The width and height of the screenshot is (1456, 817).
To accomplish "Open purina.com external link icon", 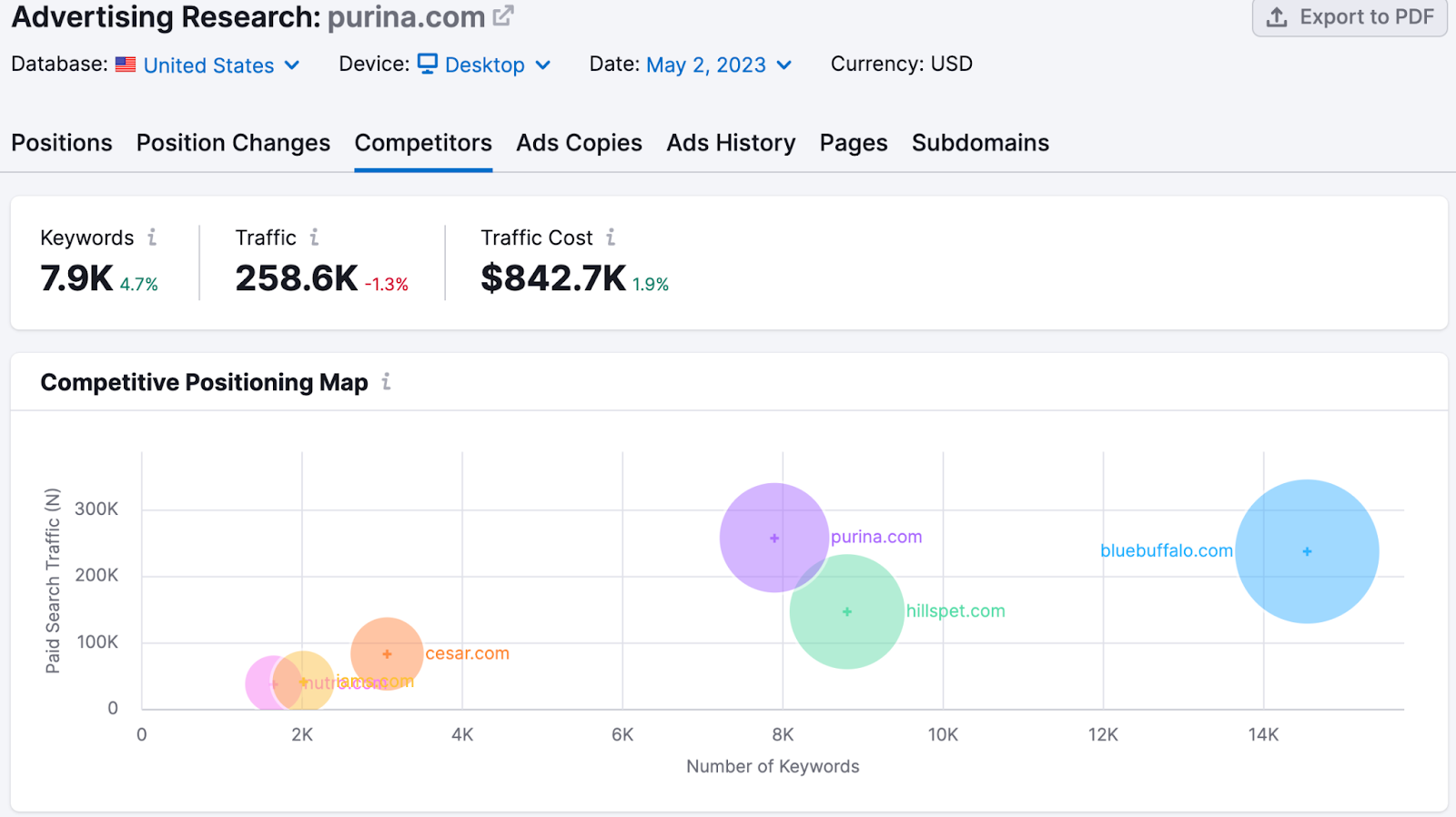I will point(503,15).
